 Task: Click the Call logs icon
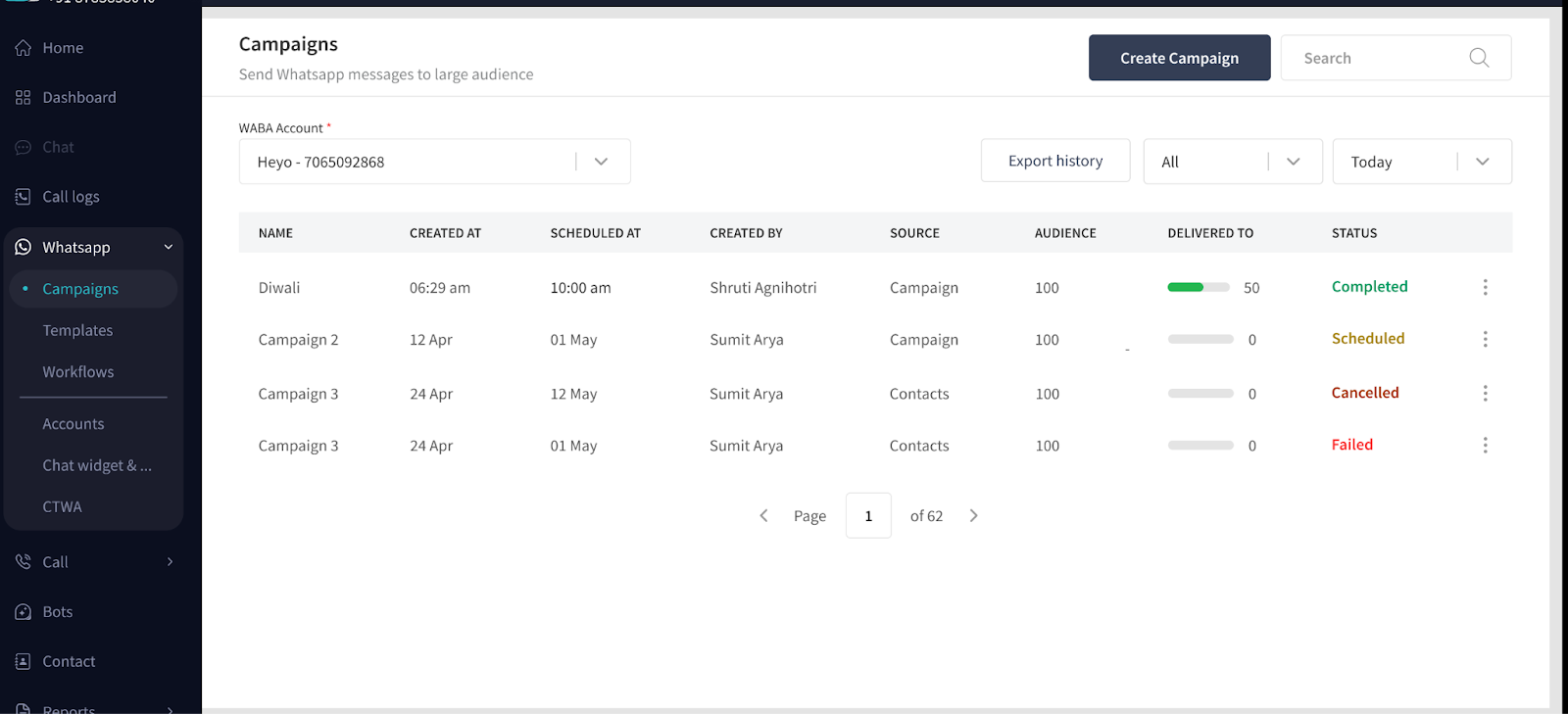24,197
